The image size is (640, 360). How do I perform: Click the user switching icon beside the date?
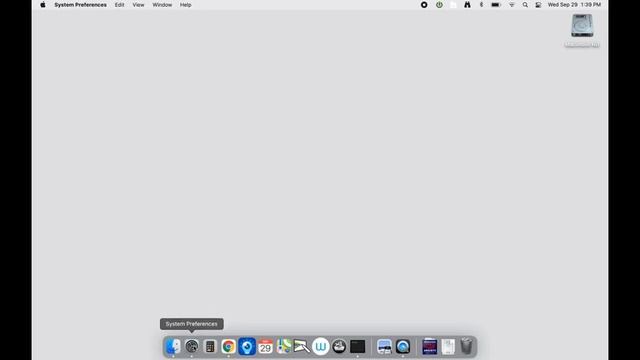(x=538, y=5)
